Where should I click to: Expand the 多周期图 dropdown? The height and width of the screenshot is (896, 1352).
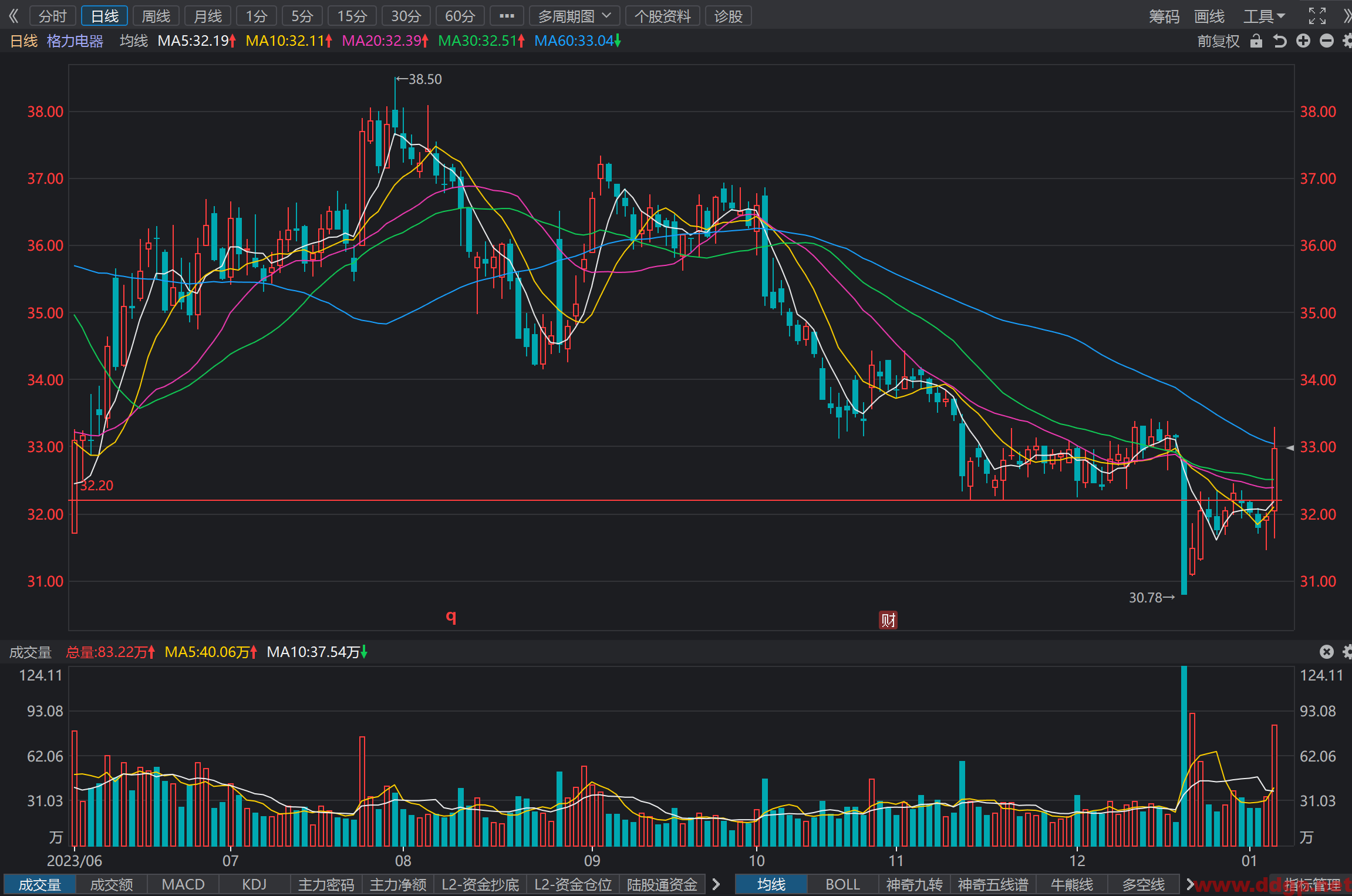[574, 16]
